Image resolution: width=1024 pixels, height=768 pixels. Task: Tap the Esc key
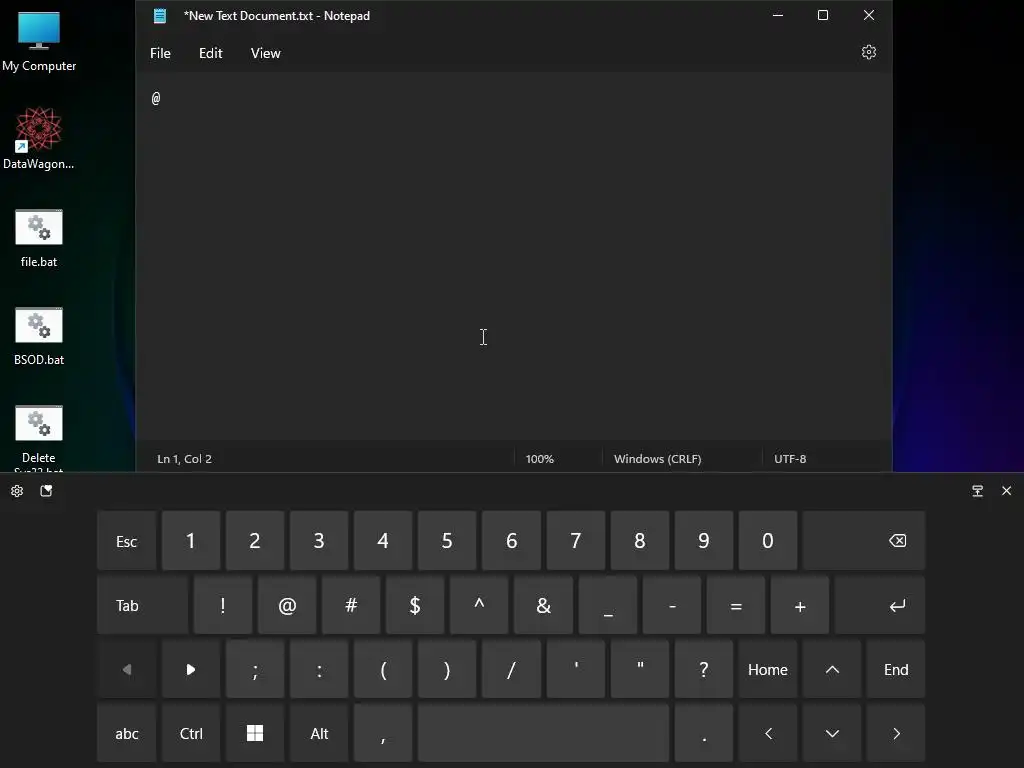pos(127,541)
